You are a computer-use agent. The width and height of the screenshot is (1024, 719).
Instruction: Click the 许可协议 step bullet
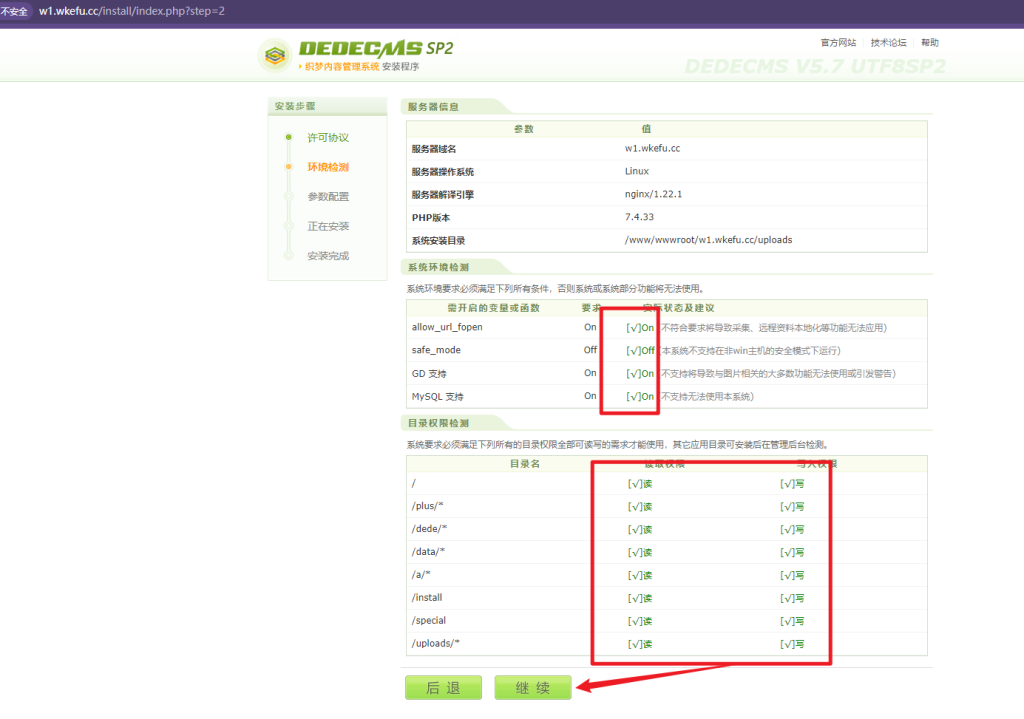pos(289,137)
